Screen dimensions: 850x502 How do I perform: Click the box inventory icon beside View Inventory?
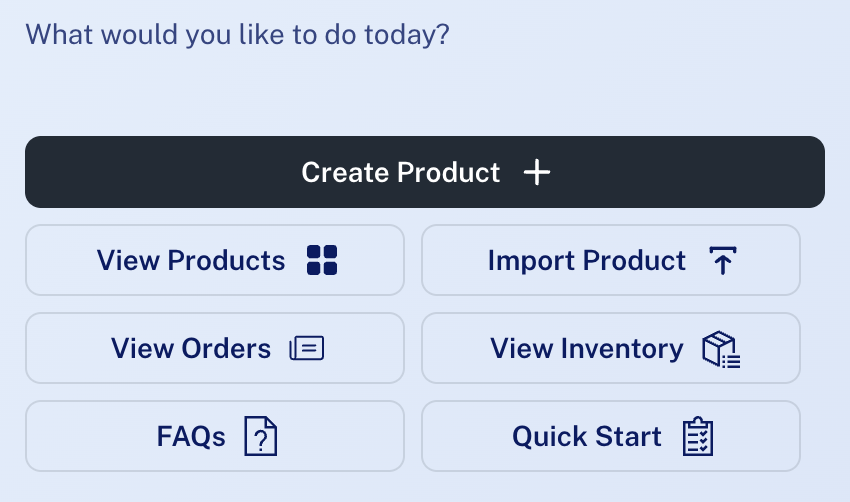tap(721, 349)
